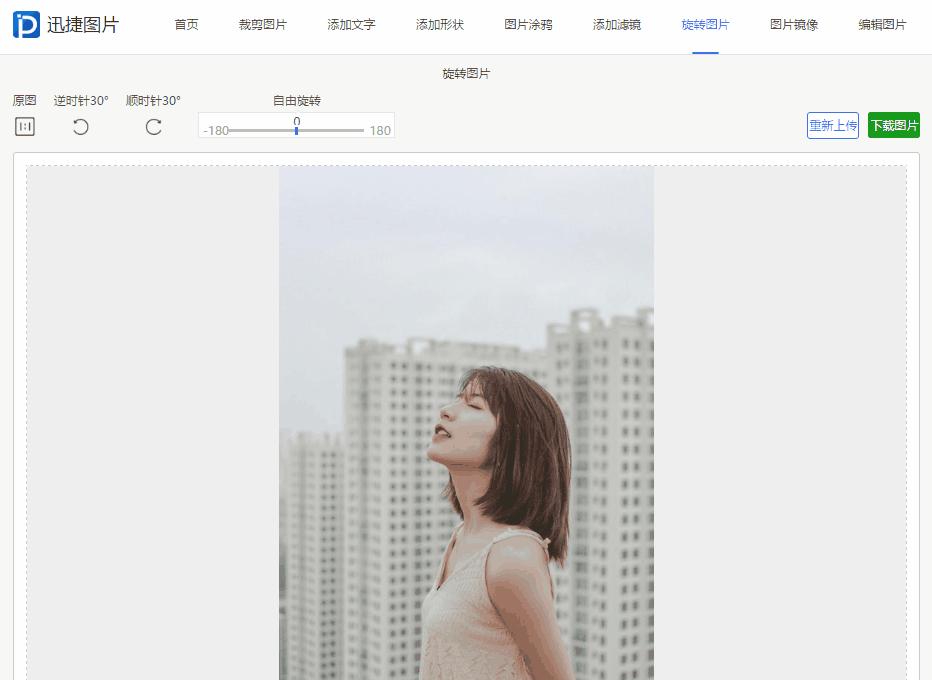Click the 迅捷图片 brand name text
Image resolution: width=932 pixels, height=680 pixels.
(83, 24)
